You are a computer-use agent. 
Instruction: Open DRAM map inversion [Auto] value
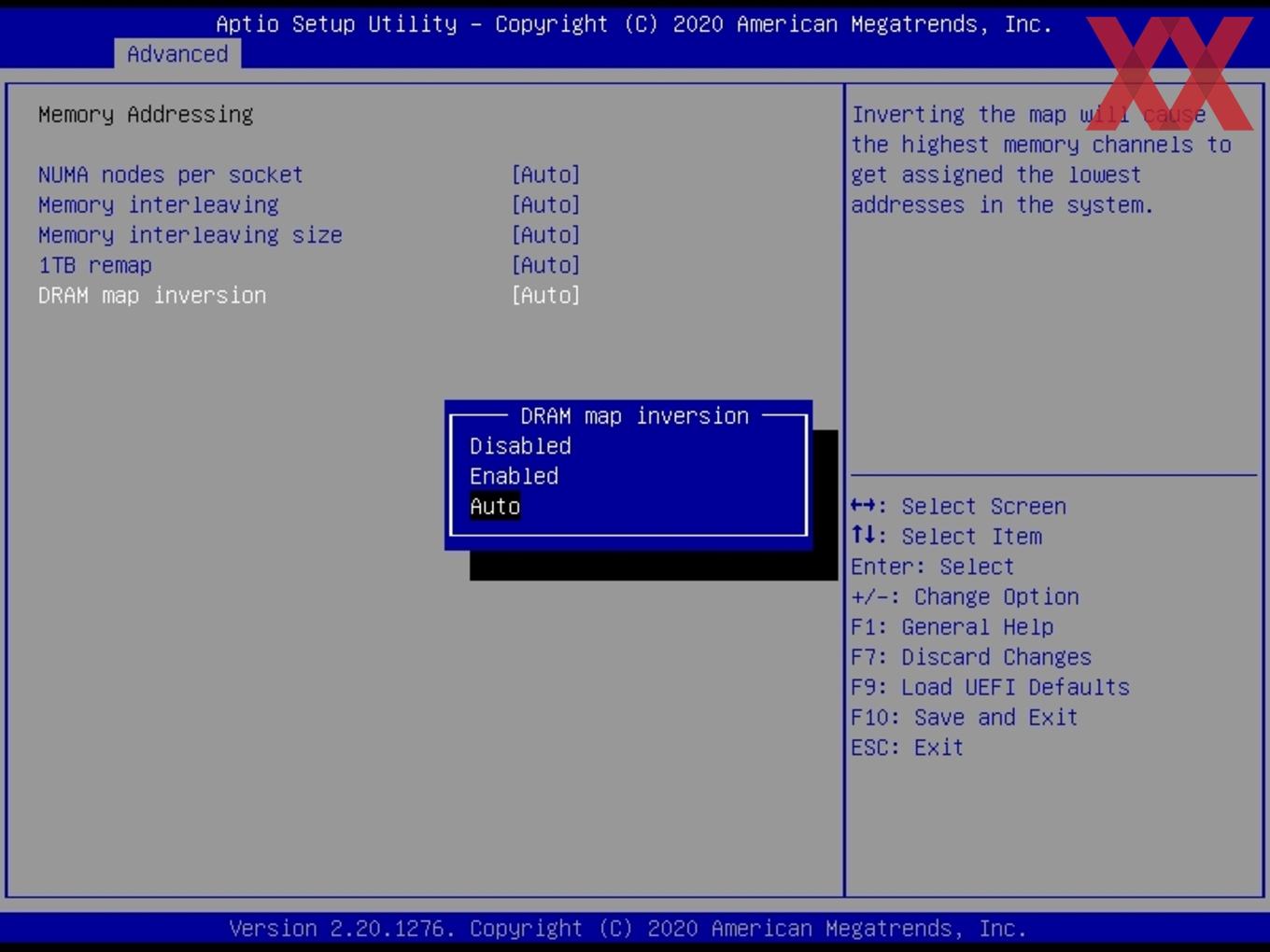coord(545,295)
